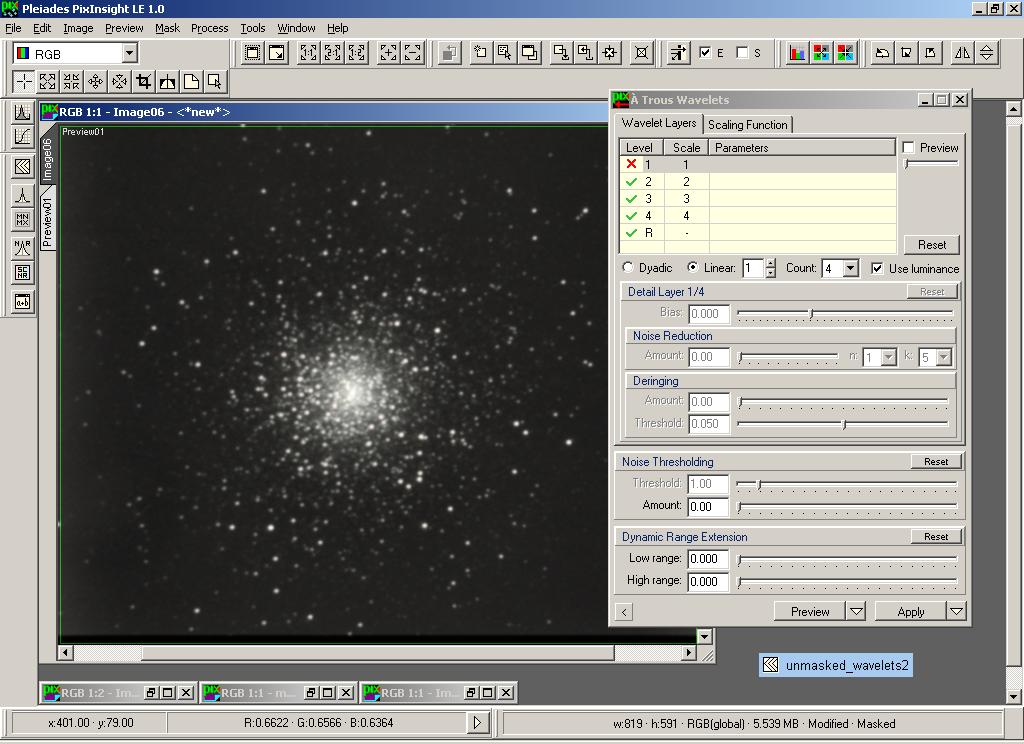Click the Apply button
1024x744 pixels.
coord(910,611)
